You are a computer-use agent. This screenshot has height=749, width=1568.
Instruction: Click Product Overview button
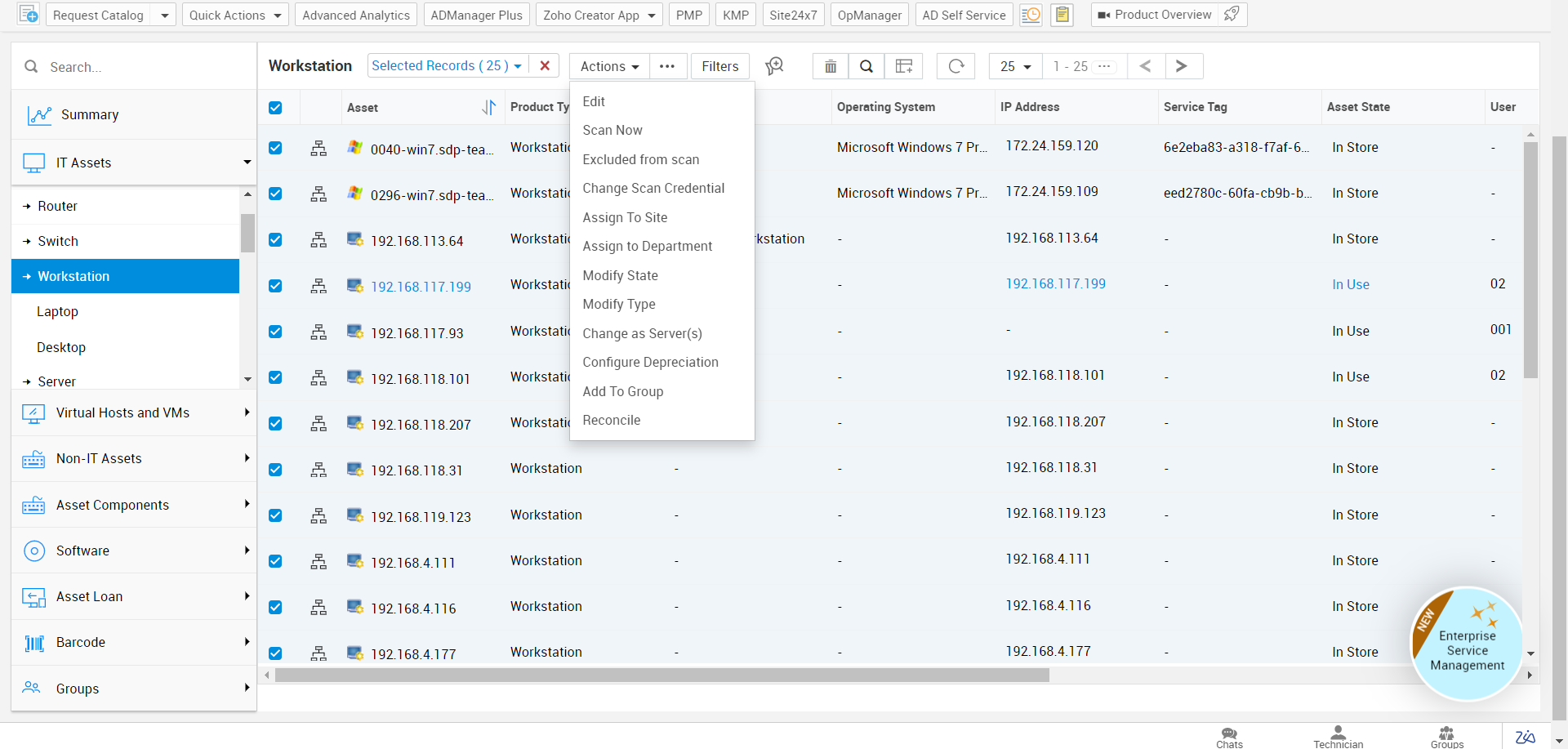(1154, 15)
